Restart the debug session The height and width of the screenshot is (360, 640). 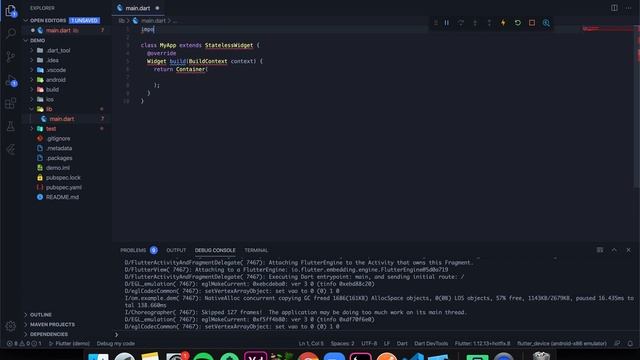point(518,23)
